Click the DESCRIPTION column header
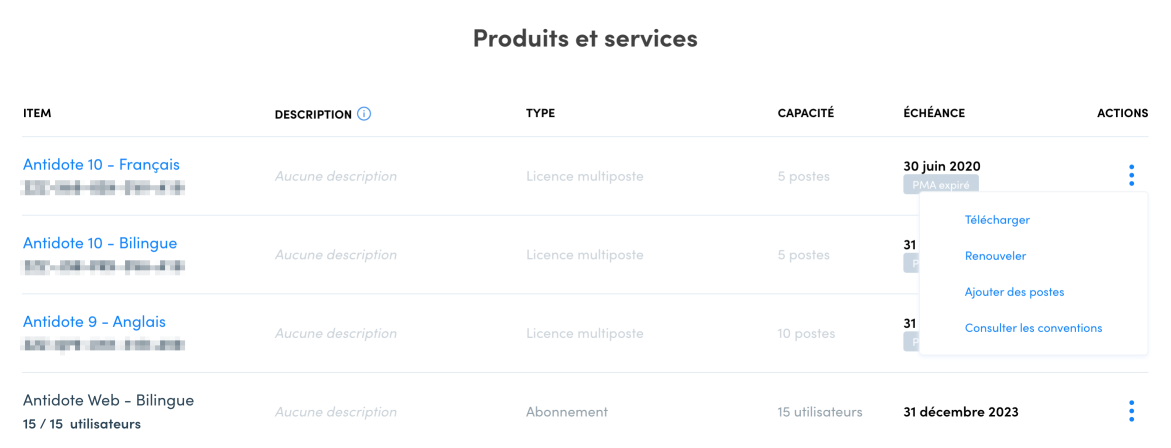The height and width of the screenshot is (448, 1171). pos(313,115)
